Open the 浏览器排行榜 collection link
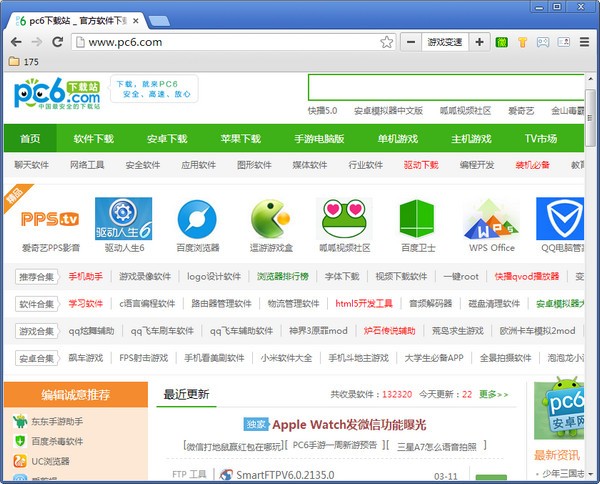The image size is (600, 484). (x=283, y=276)
